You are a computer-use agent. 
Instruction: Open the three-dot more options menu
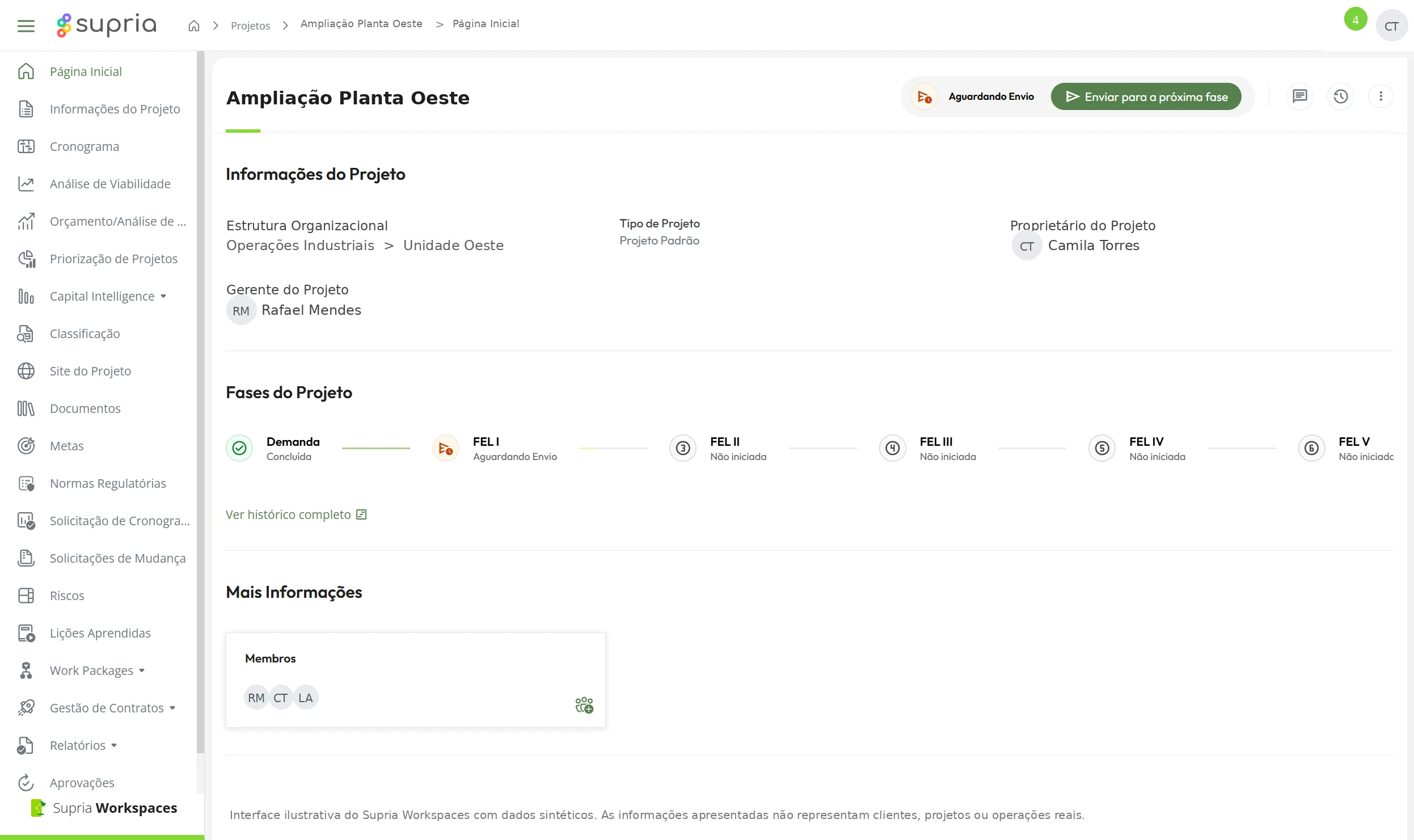(x=1381, y=96)
